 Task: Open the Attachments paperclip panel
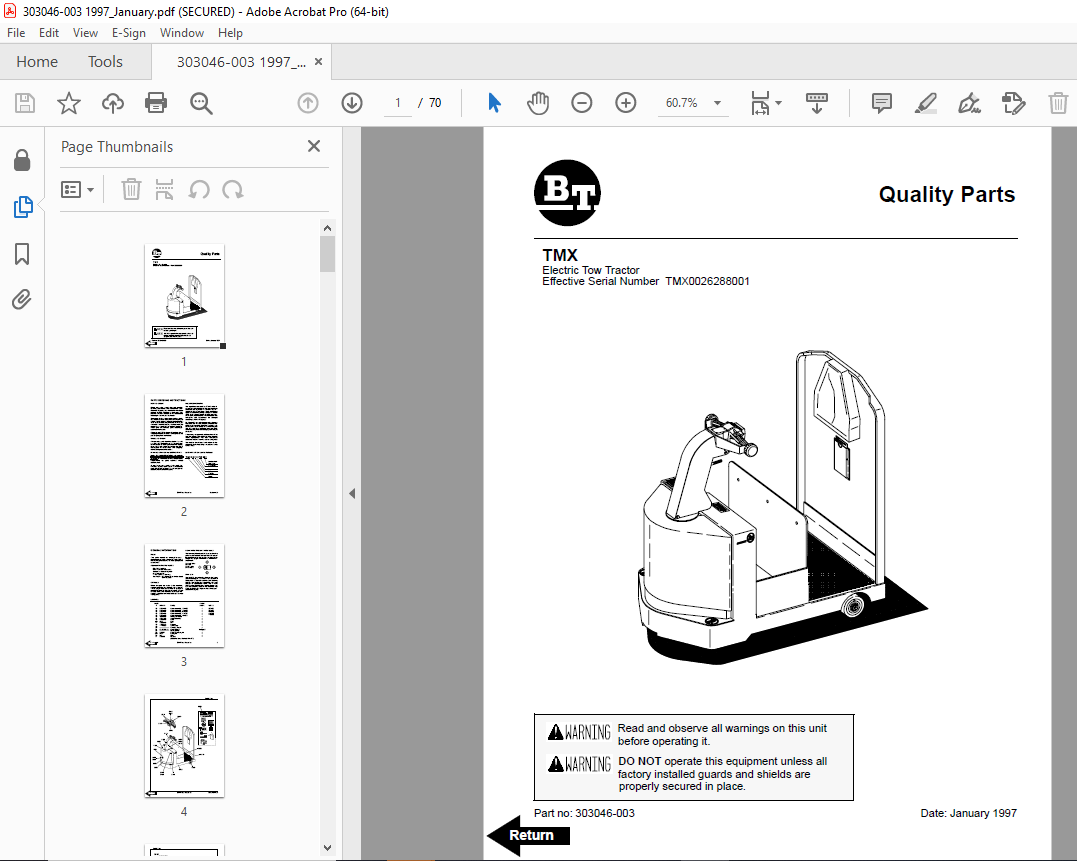point(22,299)
